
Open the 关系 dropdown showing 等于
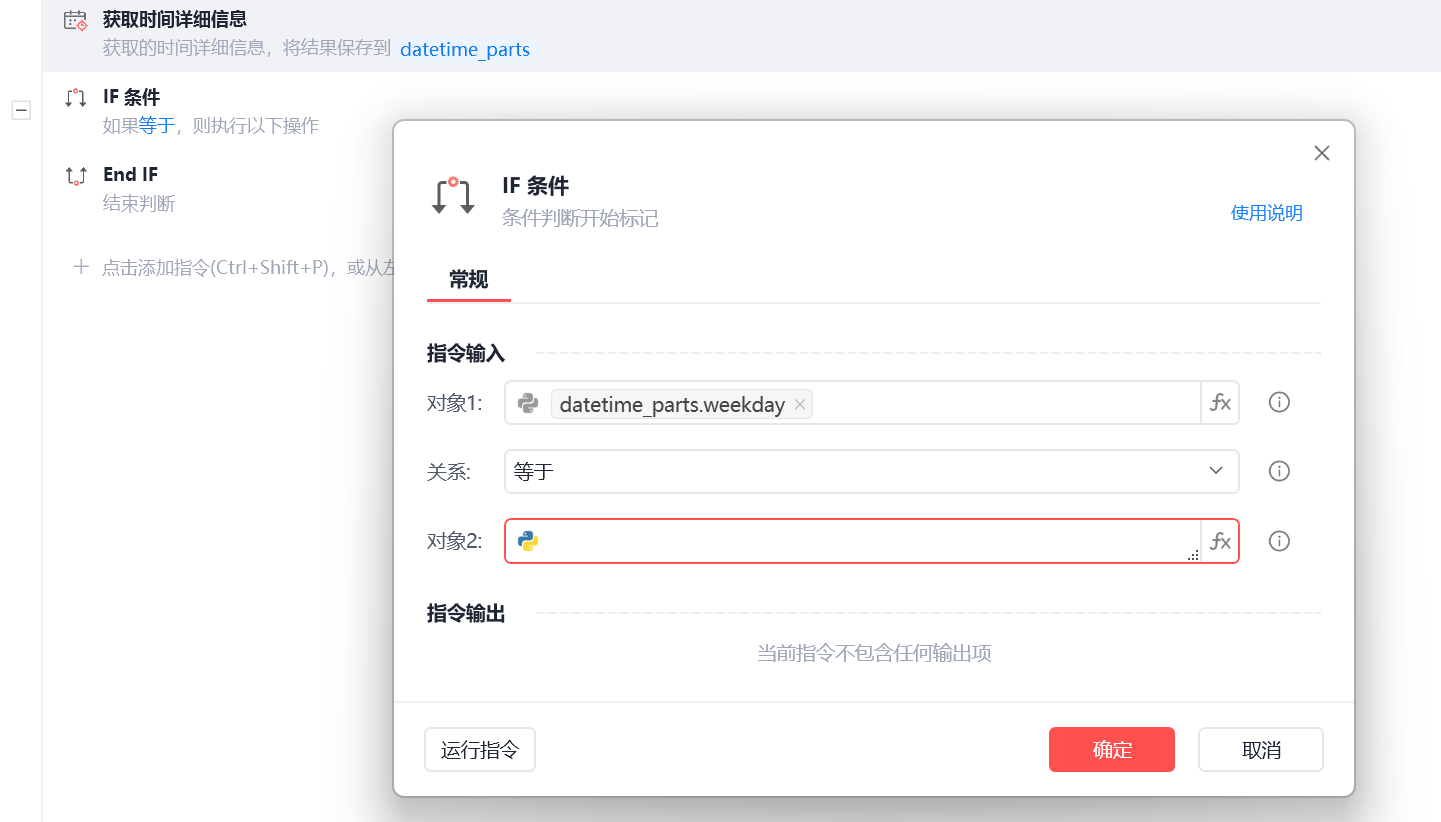[x=870, y=471]
